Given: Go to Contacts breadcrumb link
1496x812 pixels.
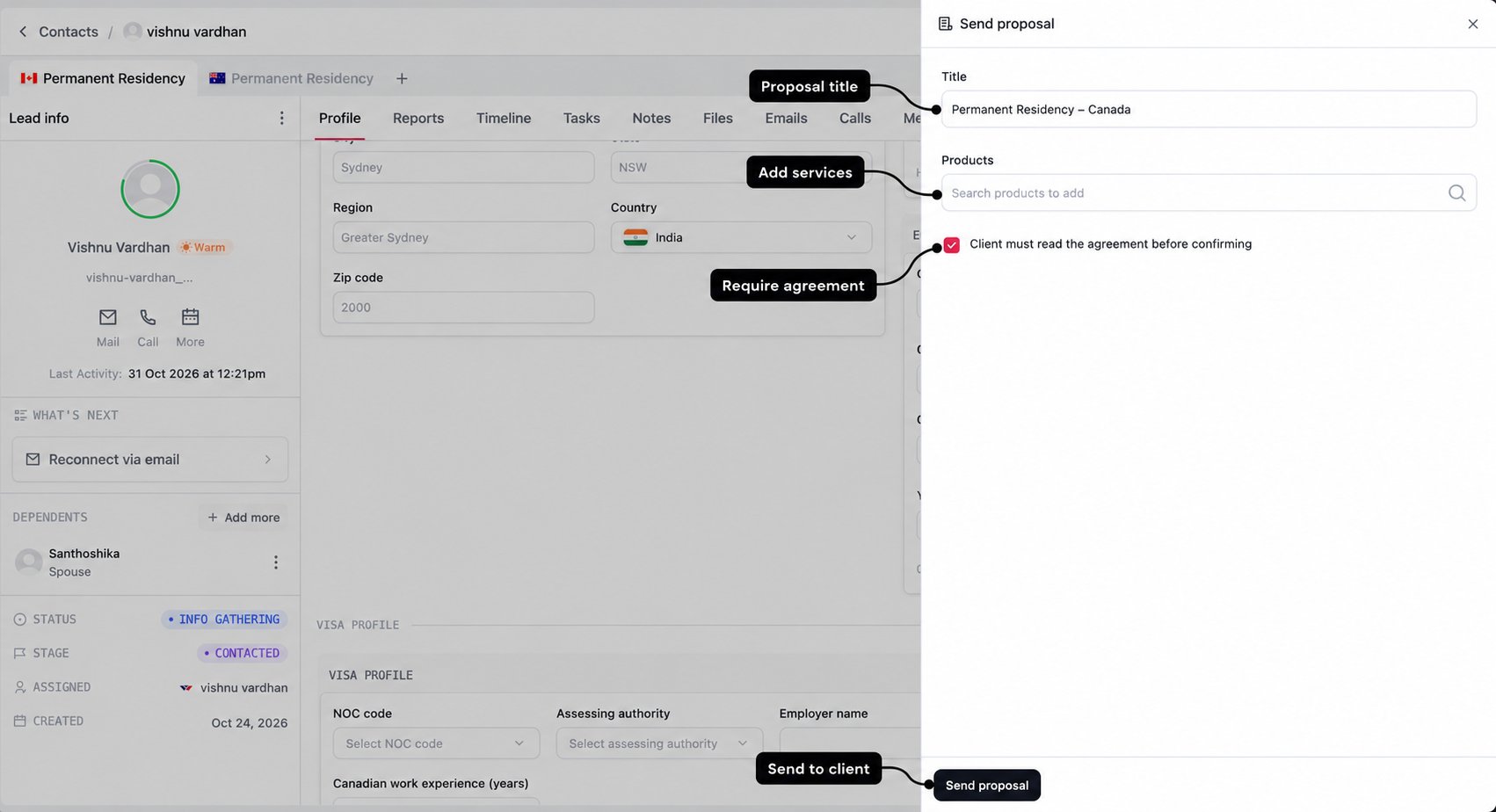Looking at the screenshot, I should (x=69, y=32).
